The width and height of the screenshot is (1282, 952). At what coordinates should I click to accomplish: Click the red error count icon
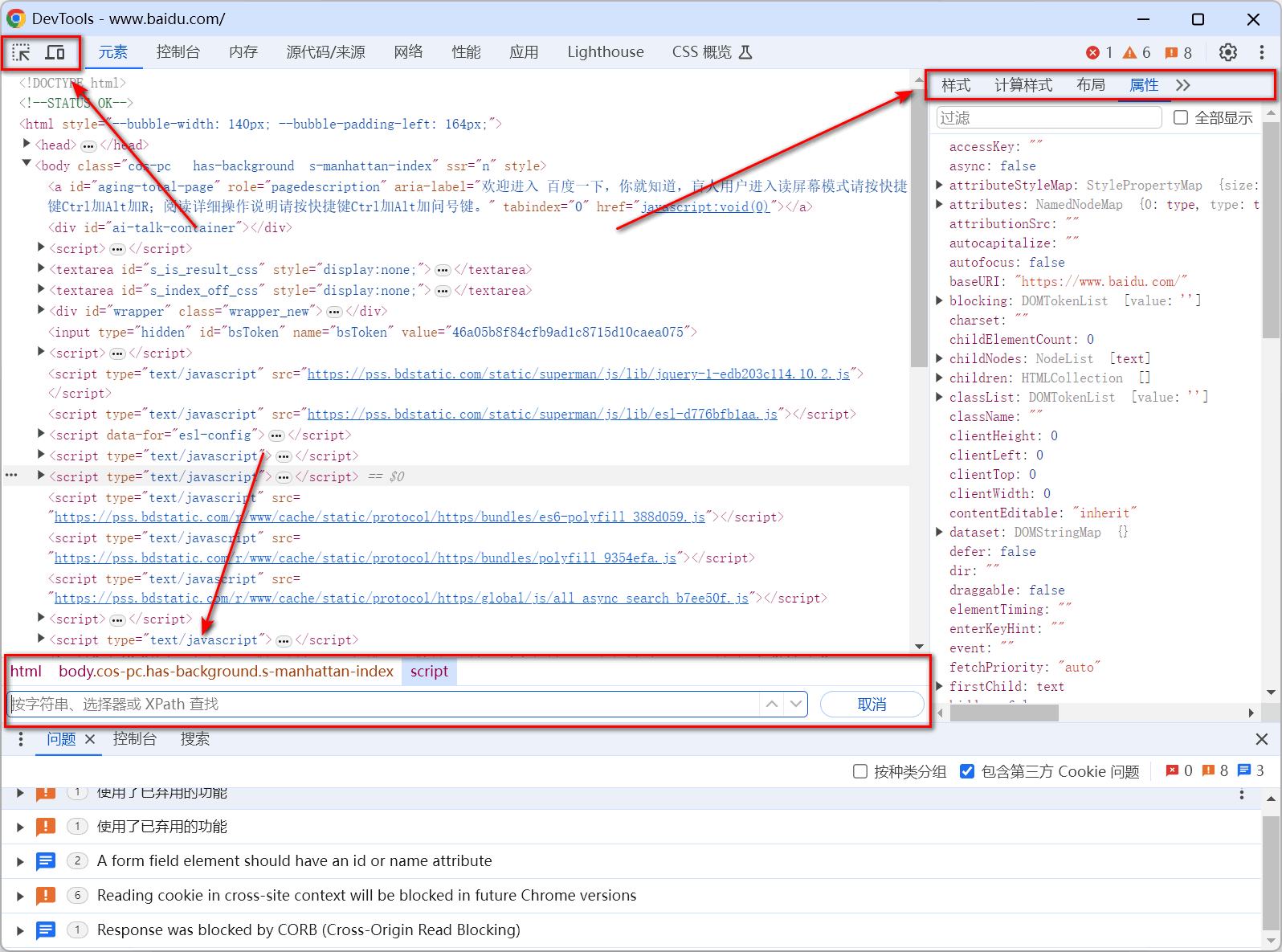pyautogui.click(x=1092, y=52)
